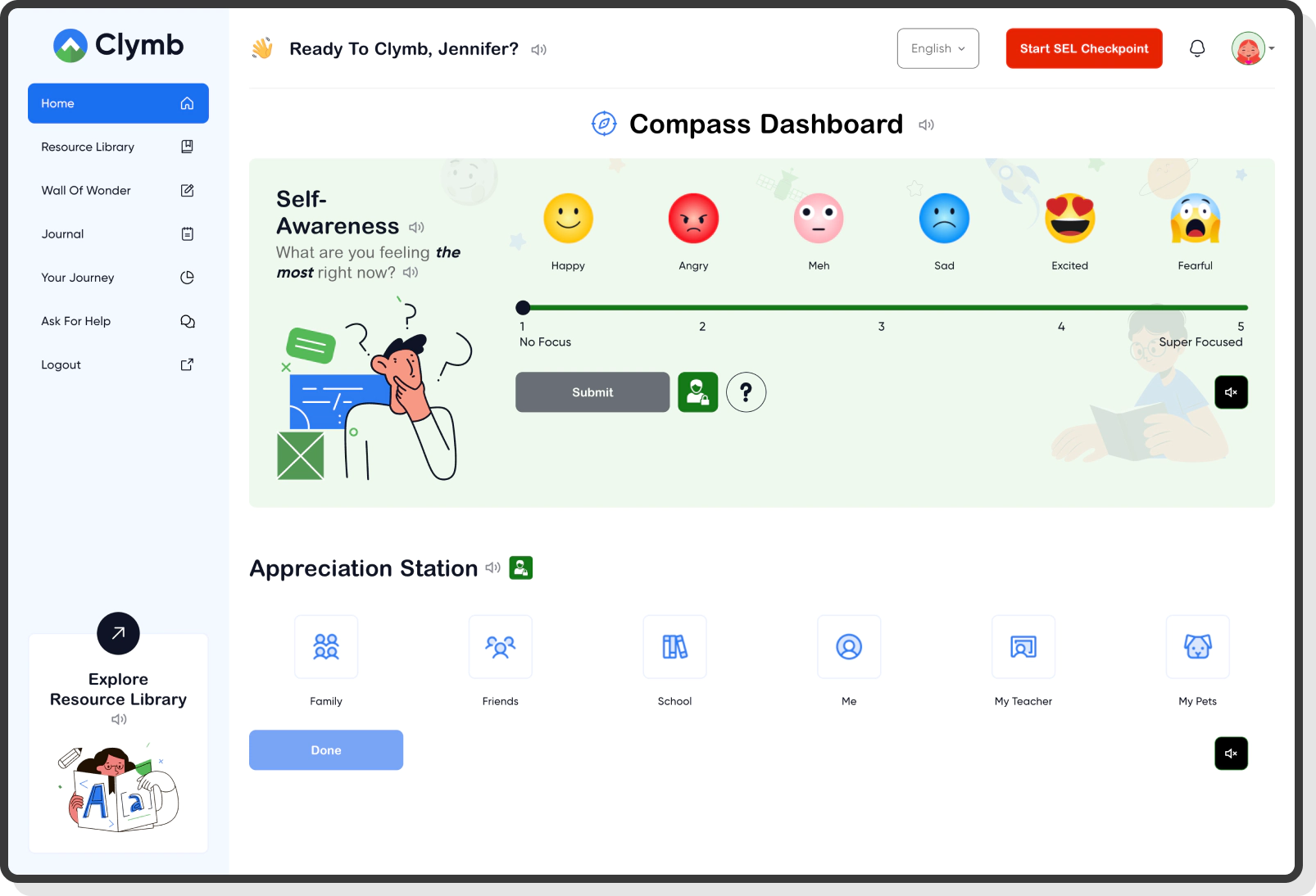Click the question mark help button
Screen dimensions: 1316x896
[x=746, y=392]
